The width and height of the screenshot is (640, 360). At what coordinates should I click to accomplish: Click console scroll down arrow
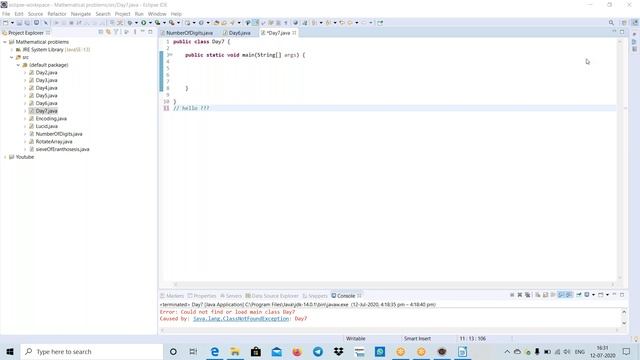pos(624,323)
